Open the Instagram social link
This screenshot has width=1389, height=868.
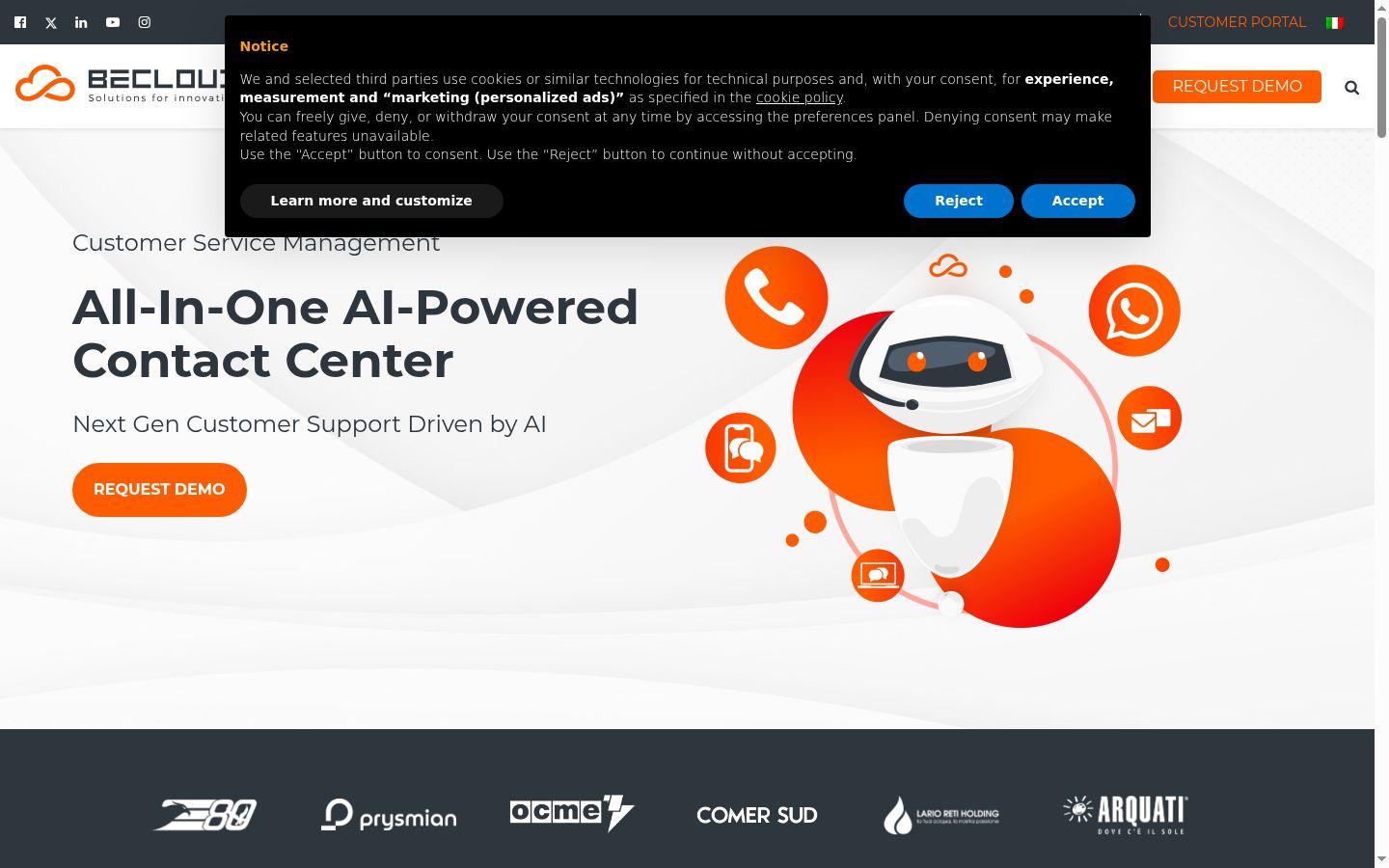(x=145, y=22)
